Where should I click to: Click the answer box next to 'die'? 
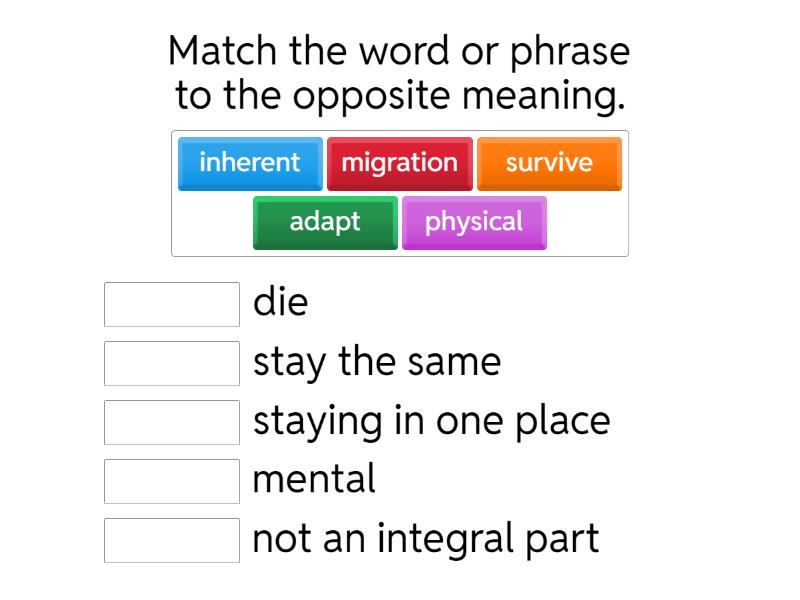point(171,304)
